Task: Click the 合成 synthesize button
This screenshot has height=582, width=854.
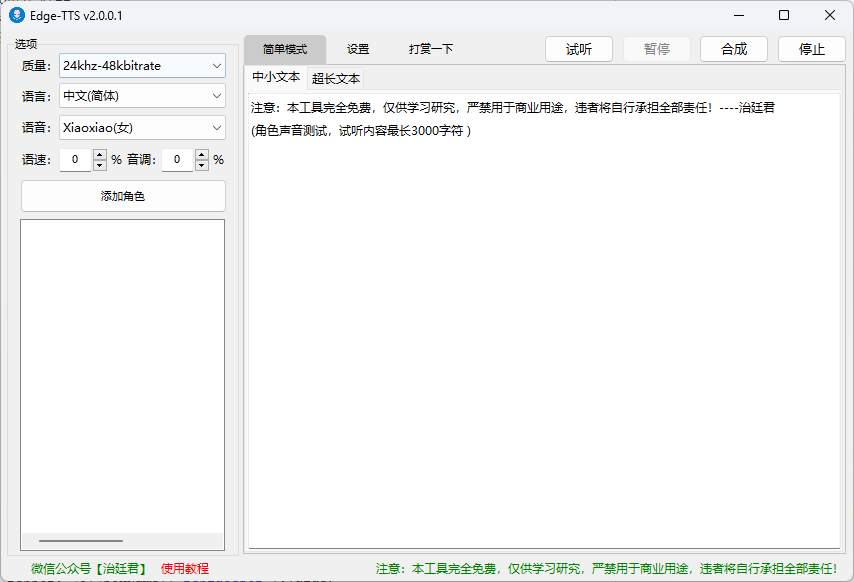Action: [x=734, y=49]
